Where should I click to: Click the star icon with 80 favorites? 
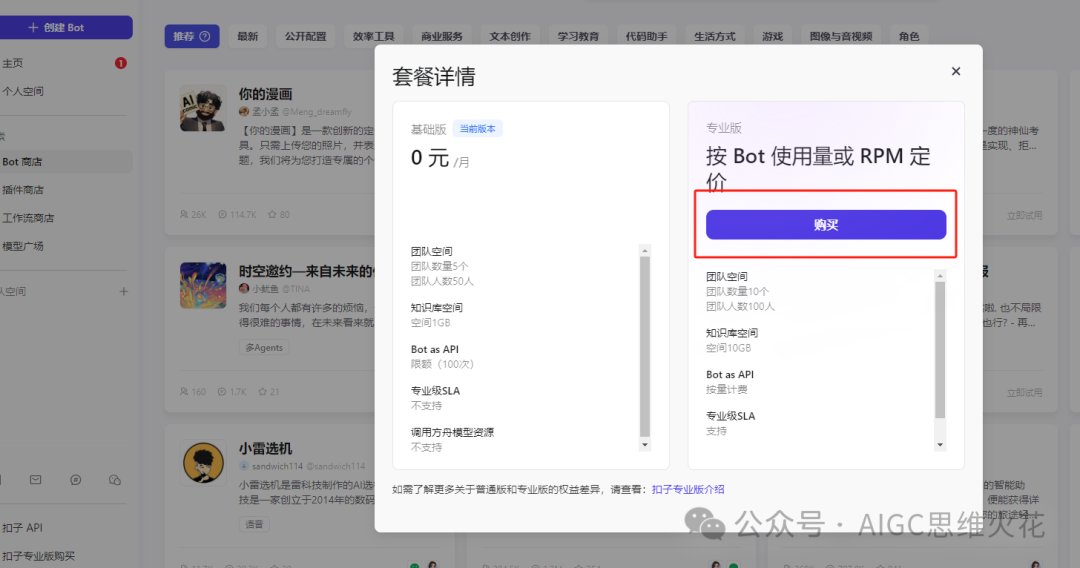coord(272,215)
